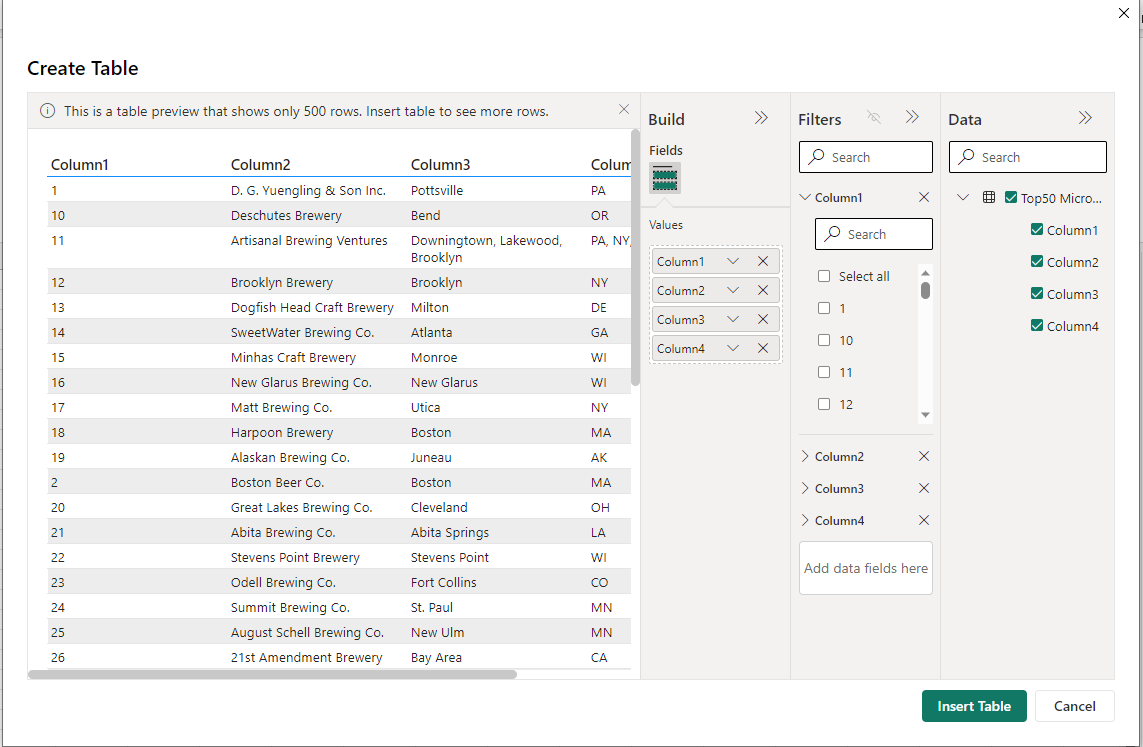Screen dimensions: 1143x747
Task: Expand the Column3 filter card
Action: click(805, 488)
